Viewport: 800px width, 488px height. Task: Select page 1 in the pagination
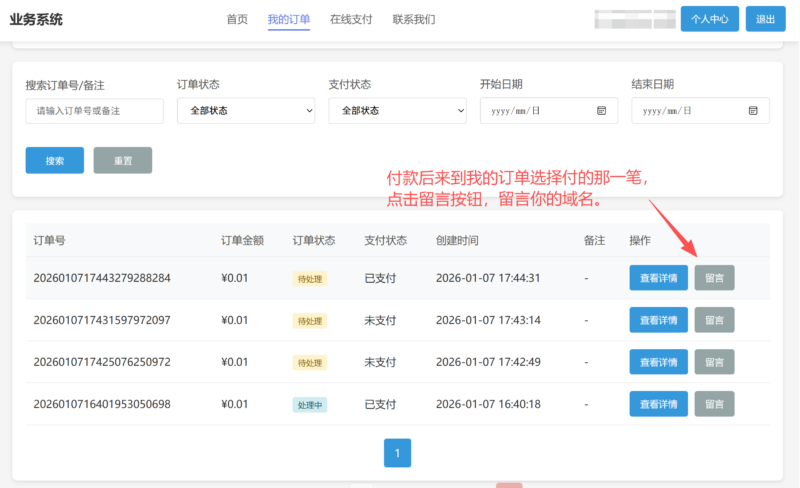[x=397, y=453]
